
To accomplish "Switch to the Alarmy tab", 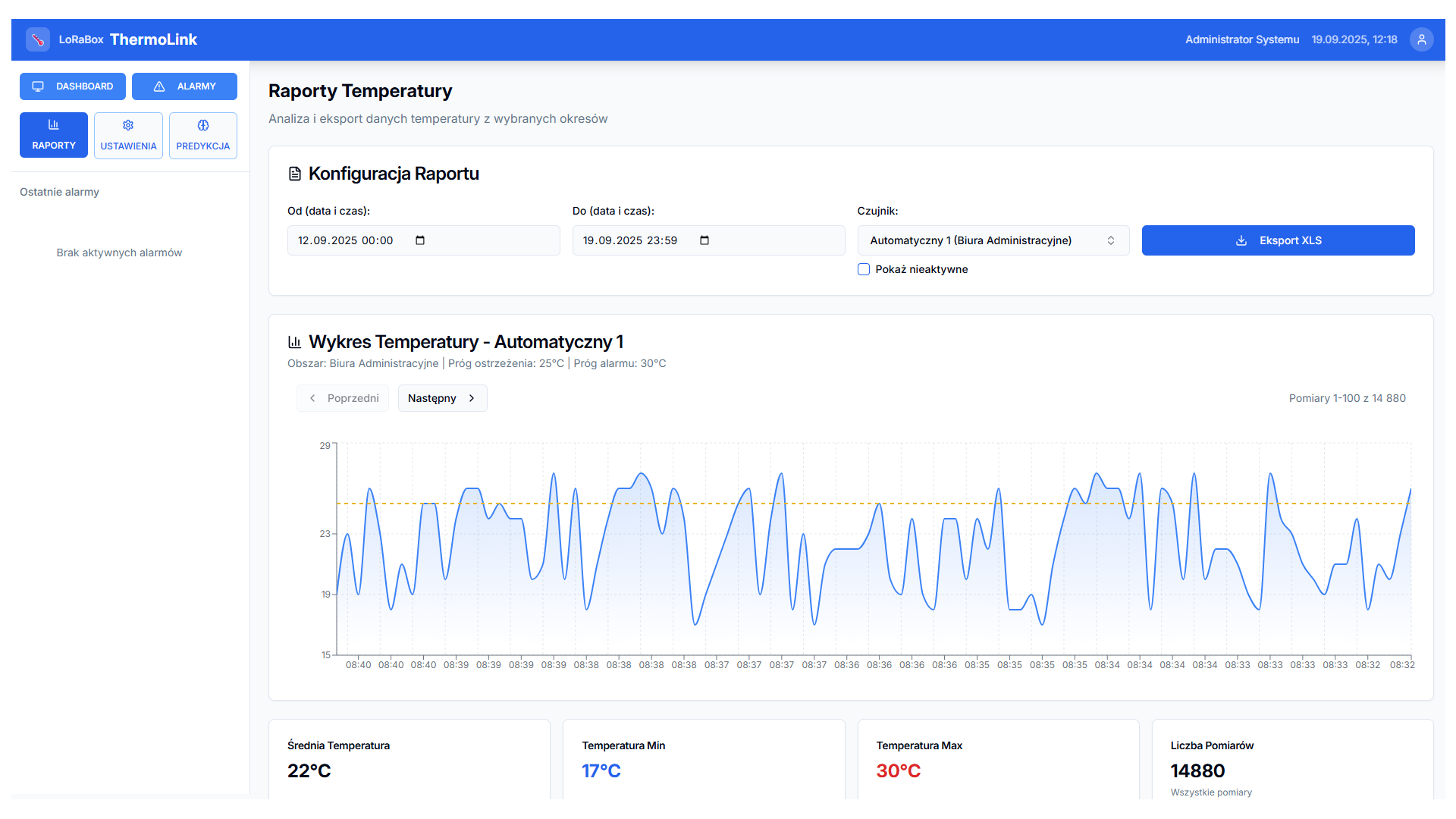I will 184,86.
